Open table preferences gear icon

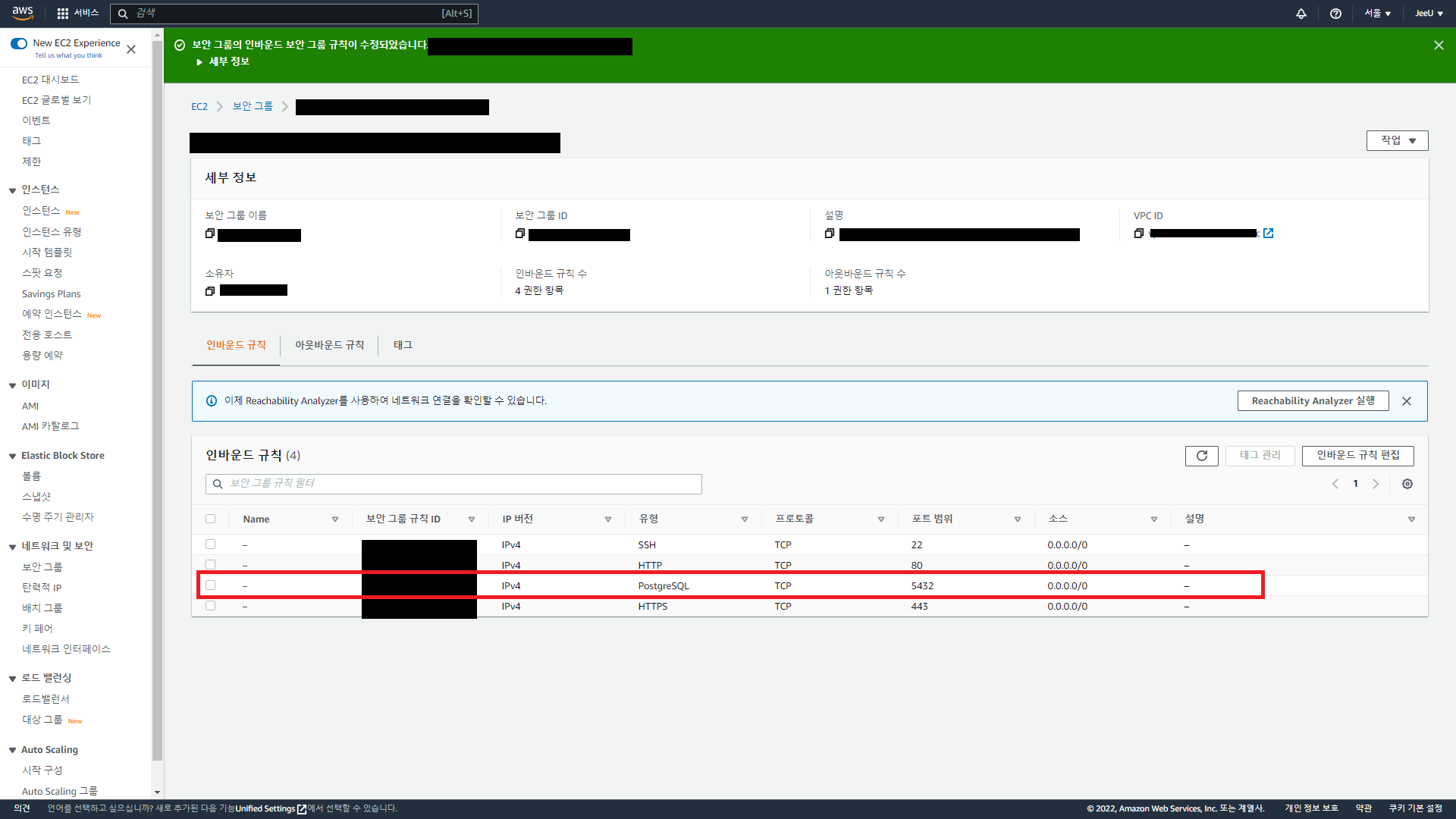1407,484
